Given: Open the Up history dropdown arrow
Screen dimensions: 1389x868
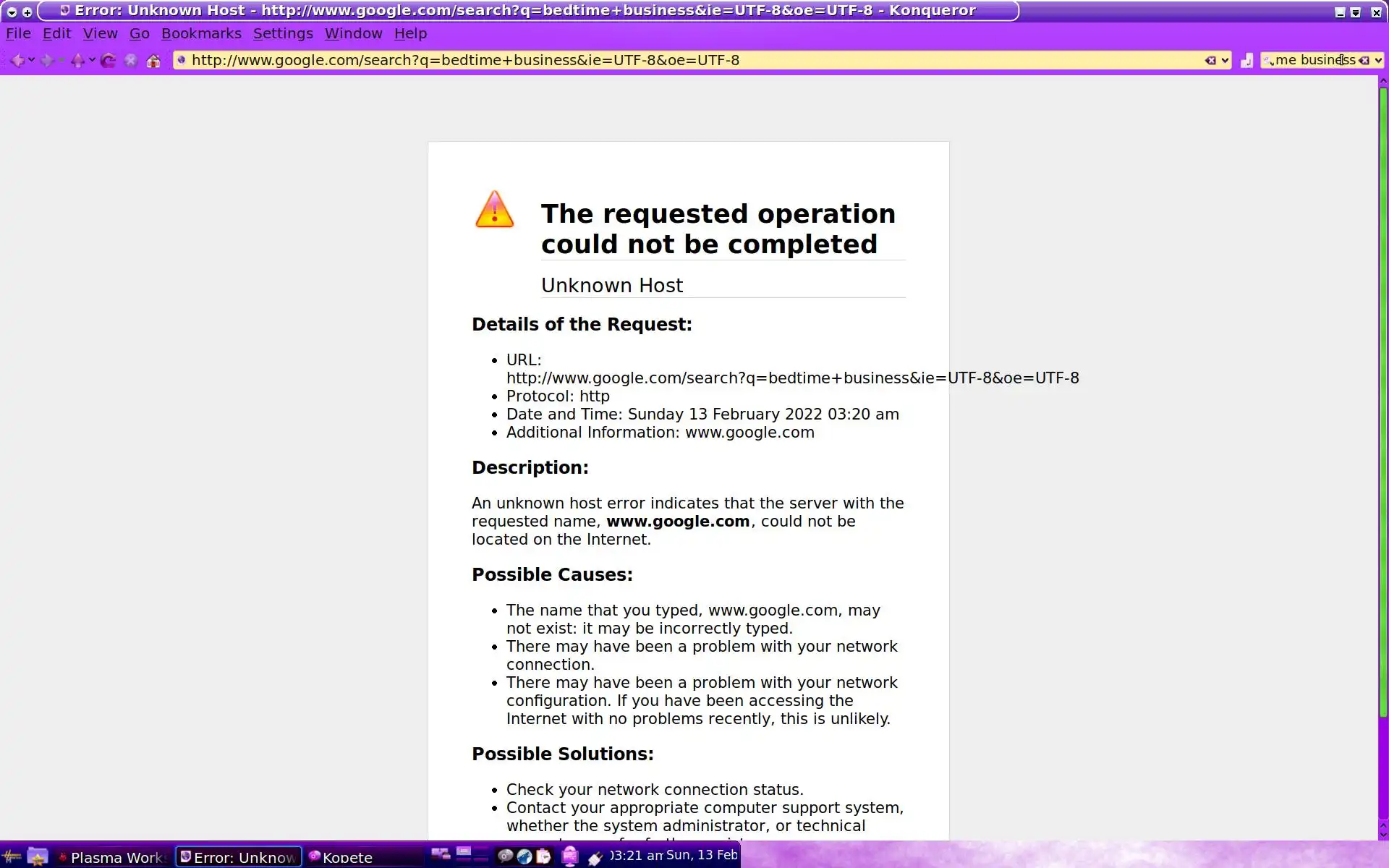Looking at the screenshot, I should pyautogui.click(x=92, y=60).
